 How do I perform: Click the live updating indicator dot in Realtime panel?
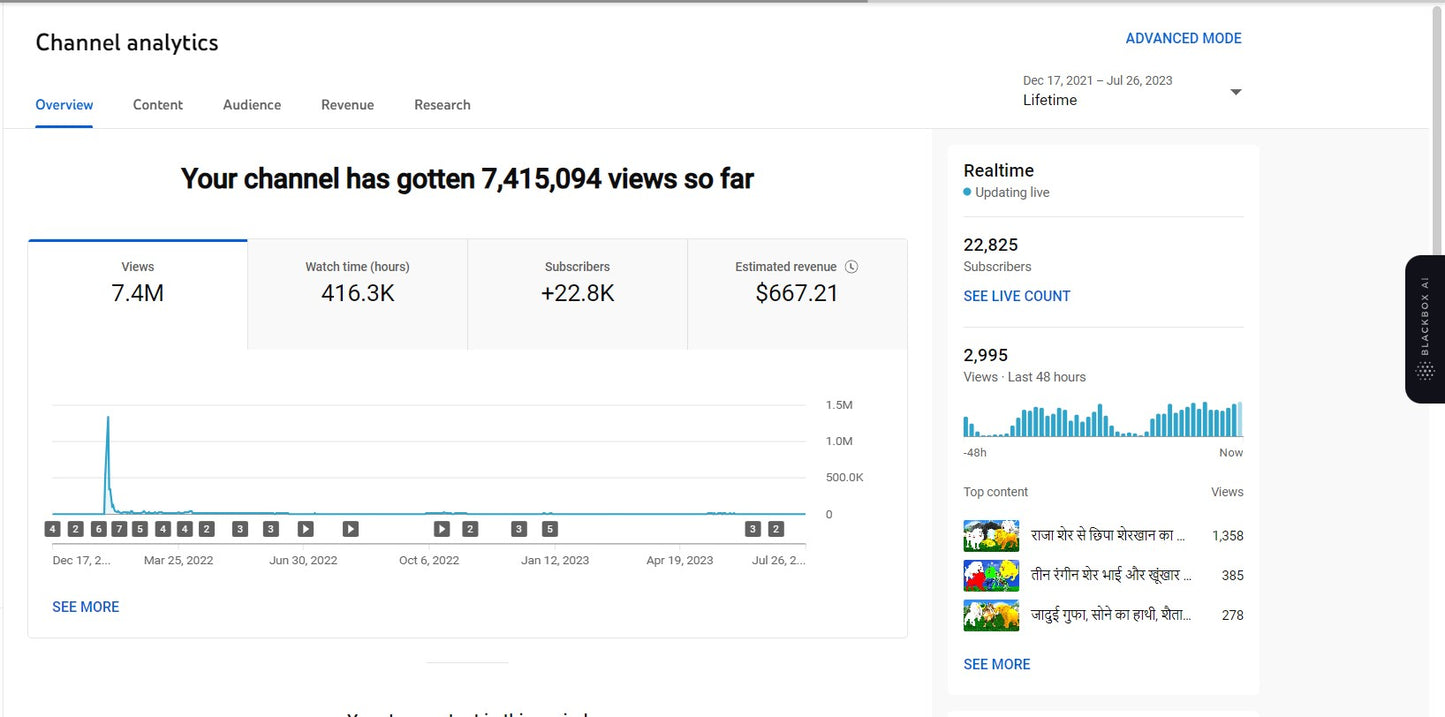[x=968, y=192]
